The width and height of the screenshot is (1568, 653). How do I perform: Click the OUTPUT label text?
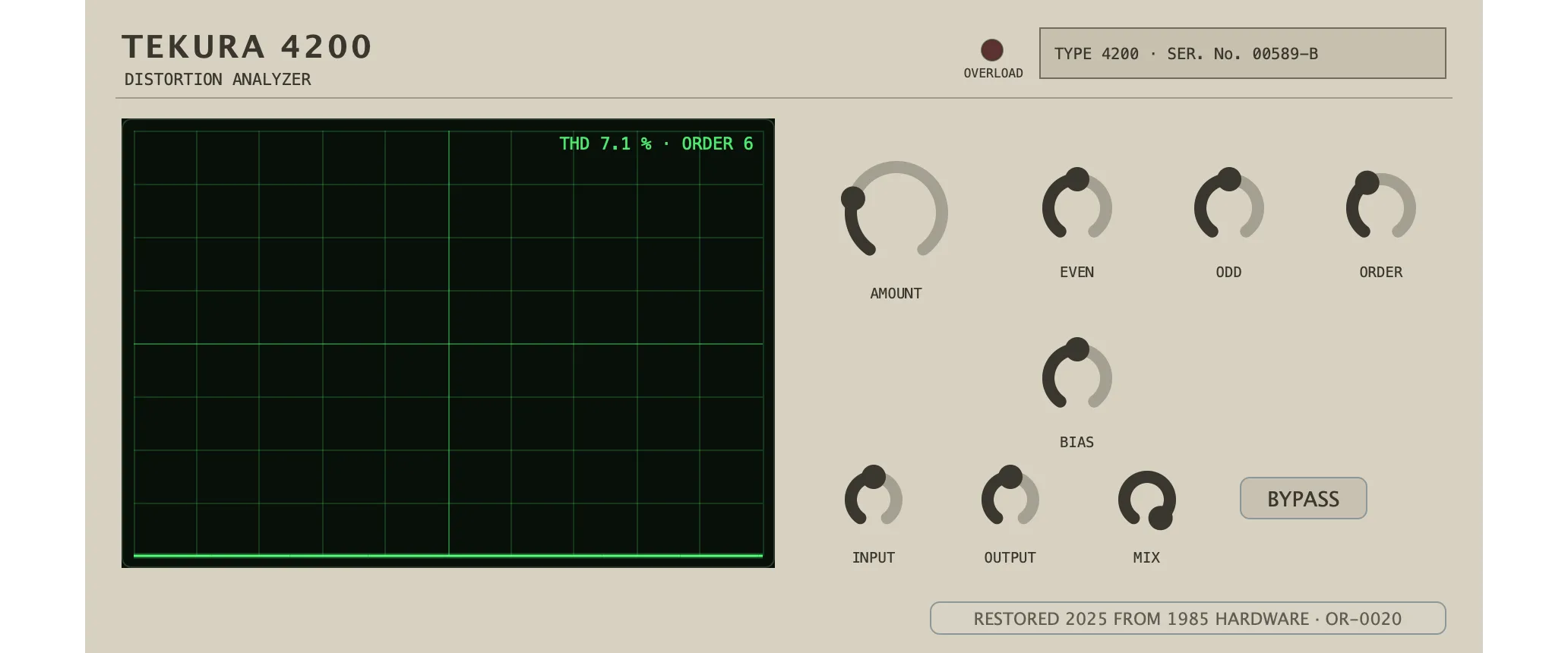[1010, 557]
